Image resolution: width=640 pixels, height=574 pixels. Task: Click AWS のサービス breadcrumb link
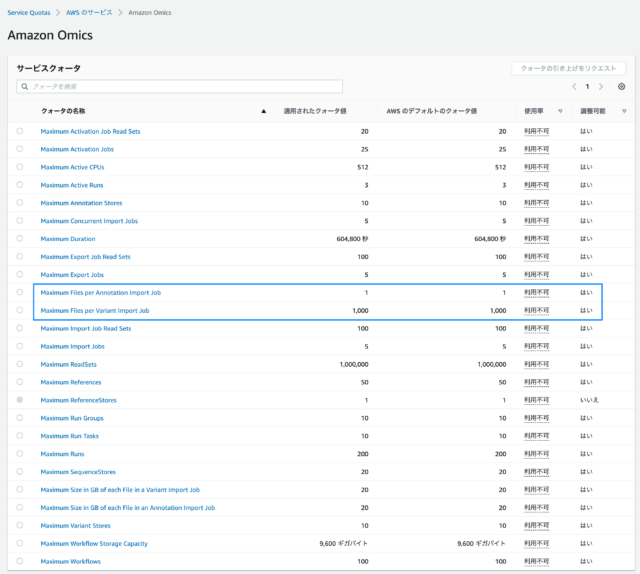point(89,13)
